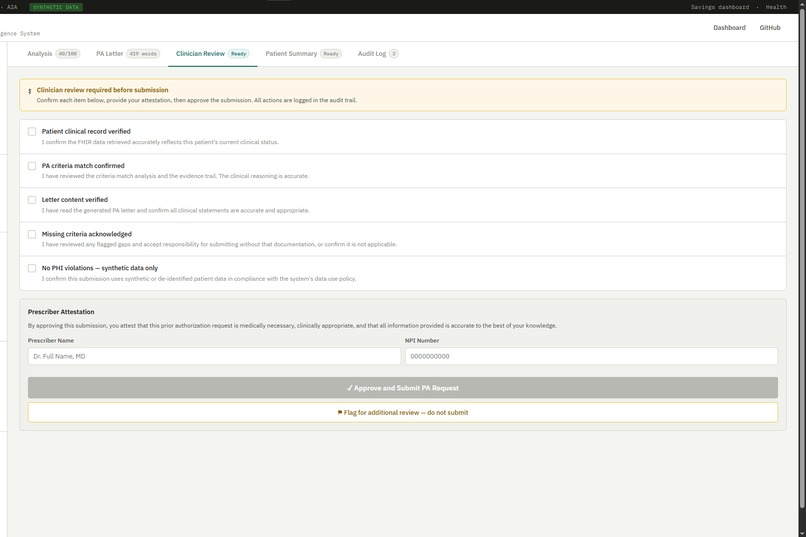806x537 pixels.
Task: Click the 40/100 score badge on Analysis
Action: pyautogui.click(x=67, y=53)
